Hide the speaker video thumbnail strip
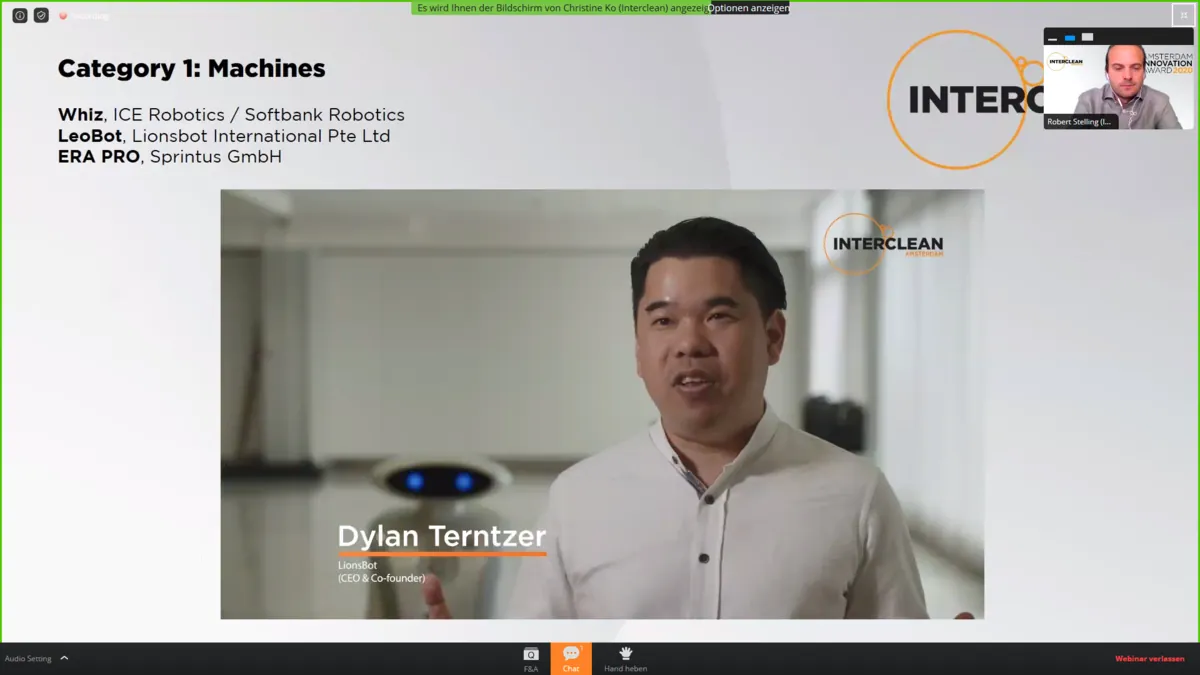1200x675 pixels. coord(1052,38)
